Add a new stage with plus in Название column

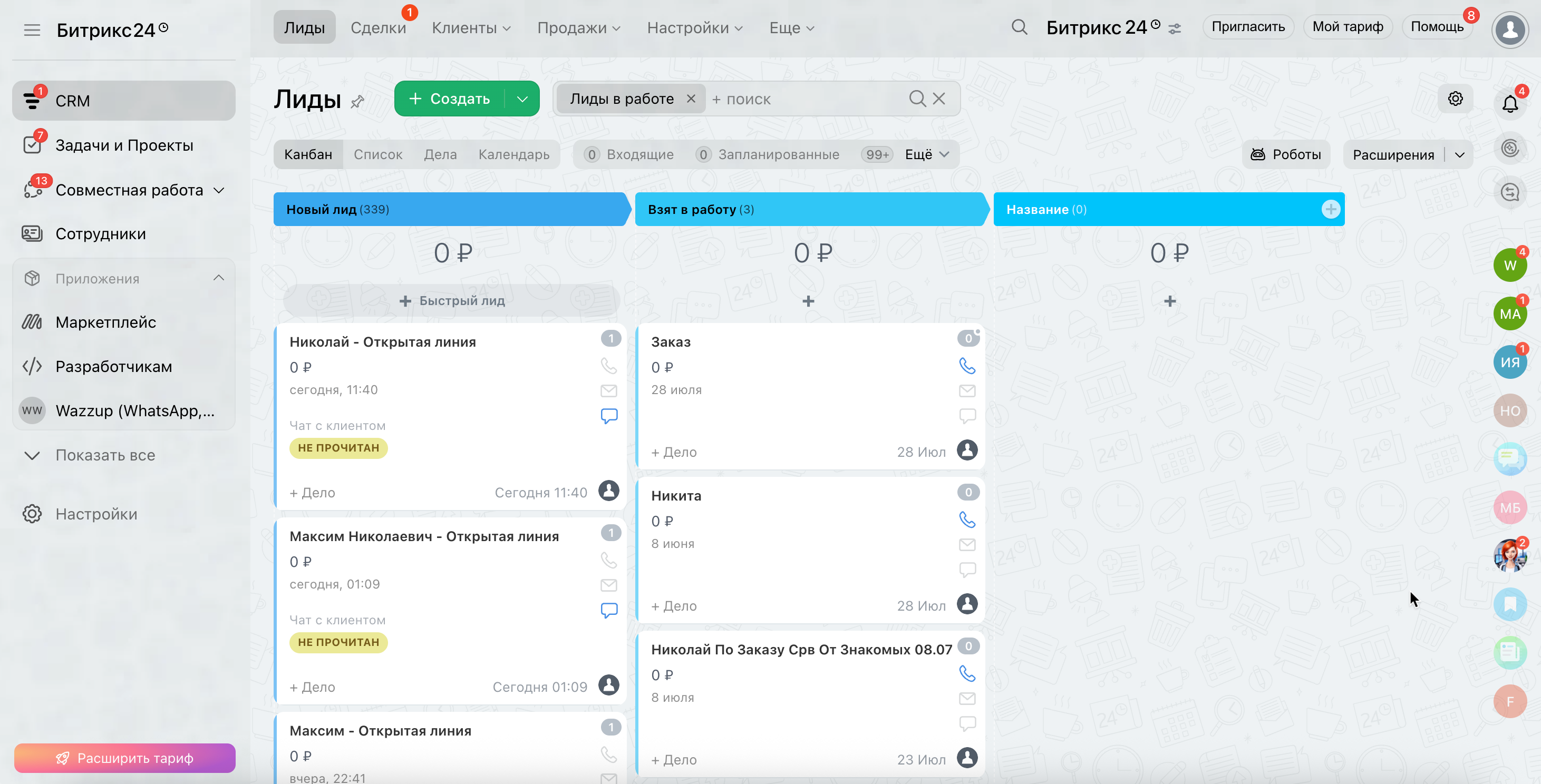pos(1331,209)
